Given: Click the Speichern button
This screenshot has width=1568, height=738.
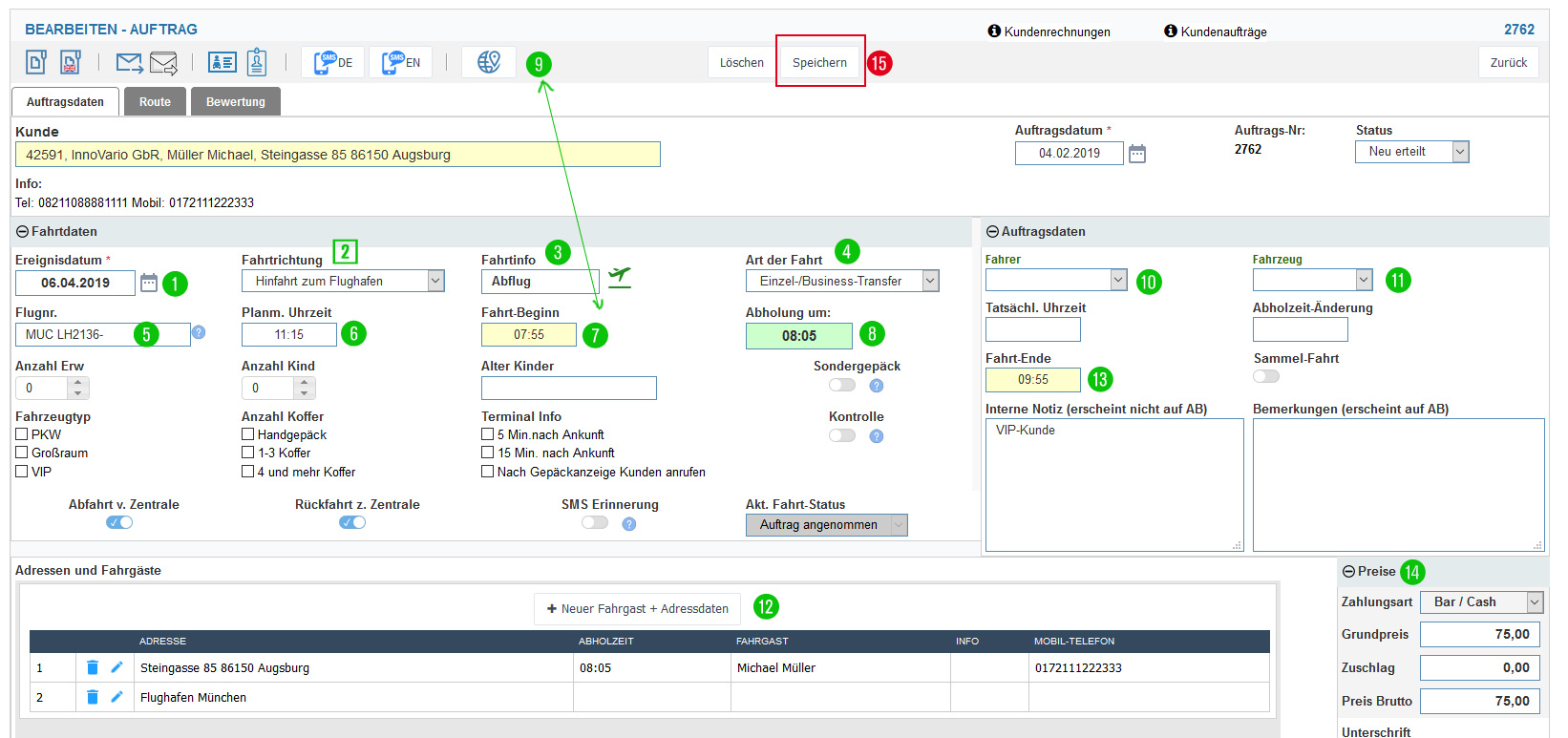Looking at the screenshot, I should (819, 63).
